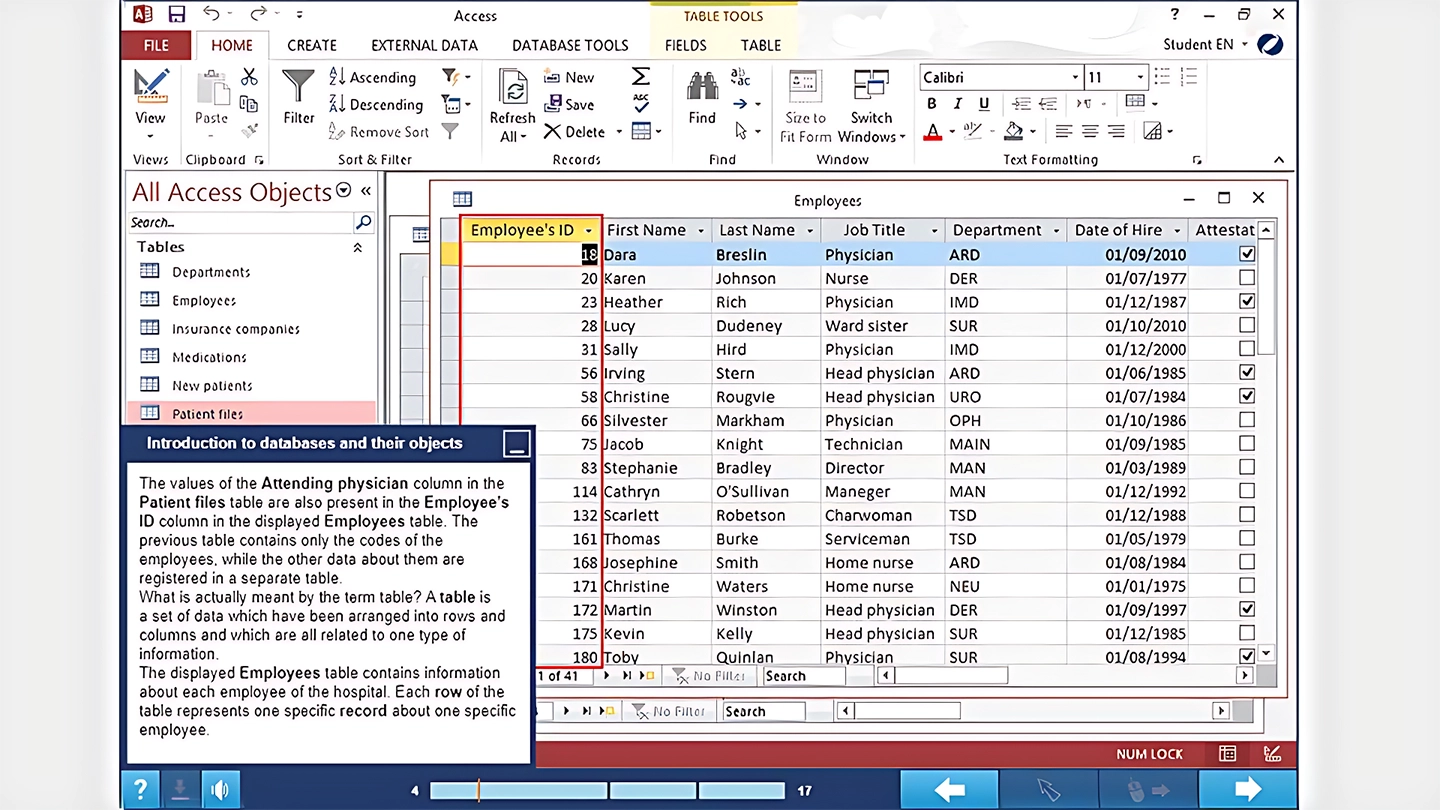Toggle Attestation checkbox for Jacob Knight
This screenshot has width=1440, height=810.
(1247, 443)
